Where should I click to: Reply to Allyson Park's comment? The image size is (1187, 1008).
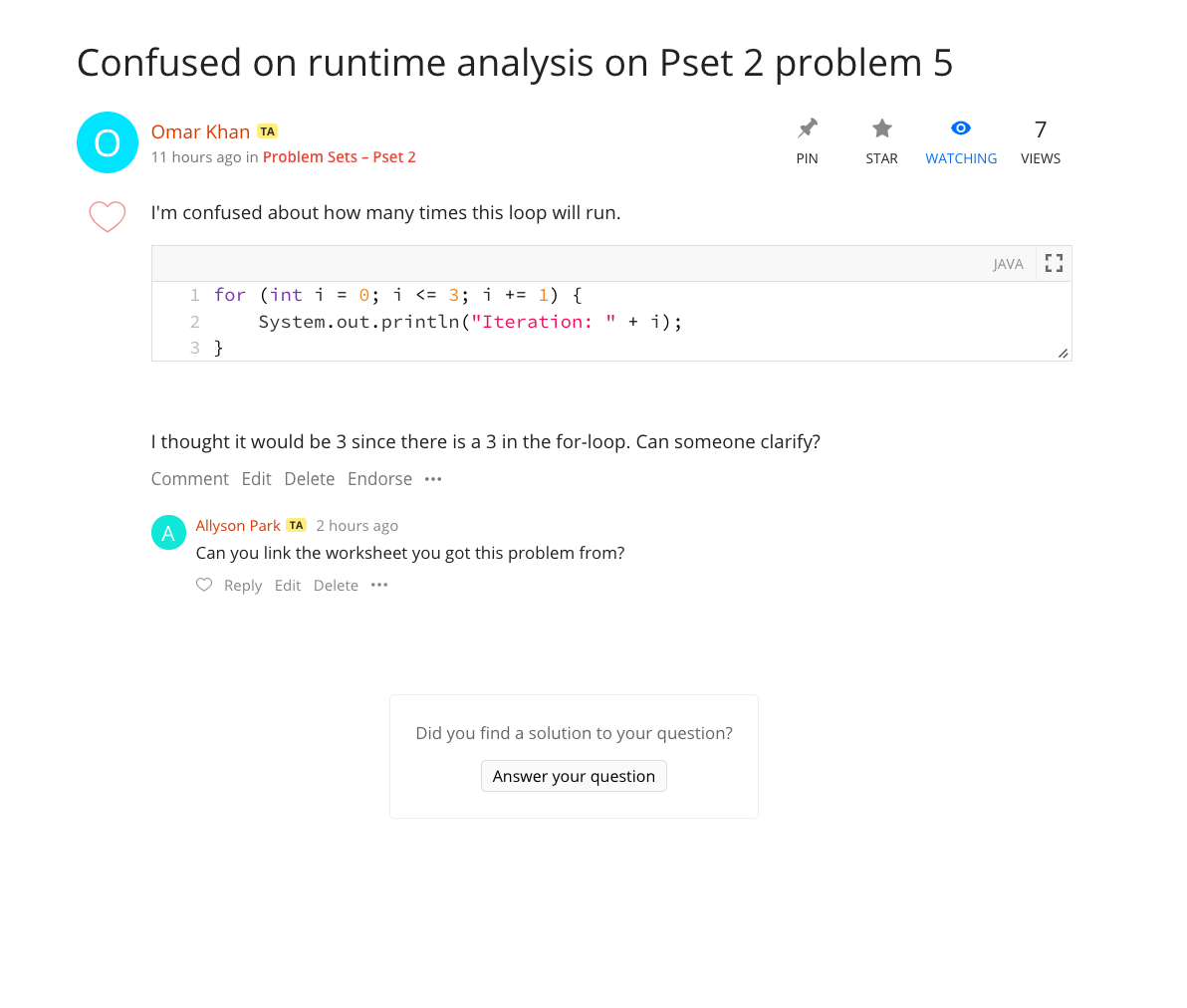click(243, 586)
